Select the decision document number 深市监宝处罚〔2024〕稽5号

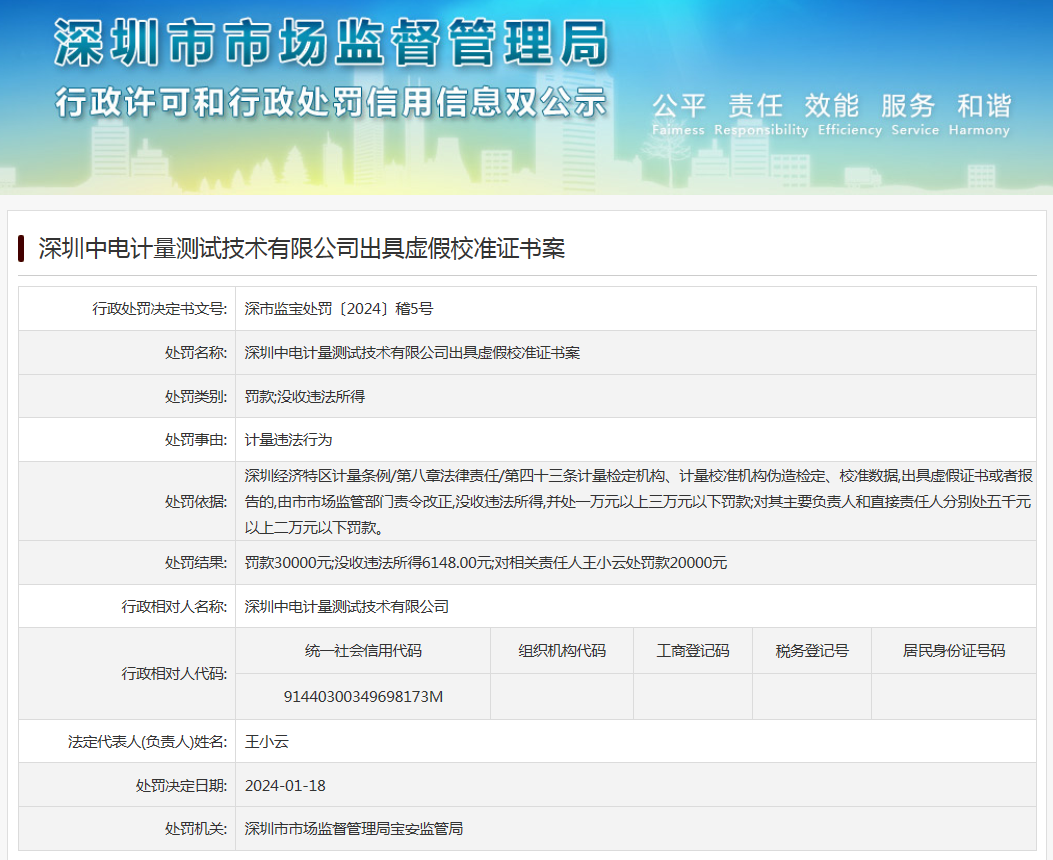(338, 309)
